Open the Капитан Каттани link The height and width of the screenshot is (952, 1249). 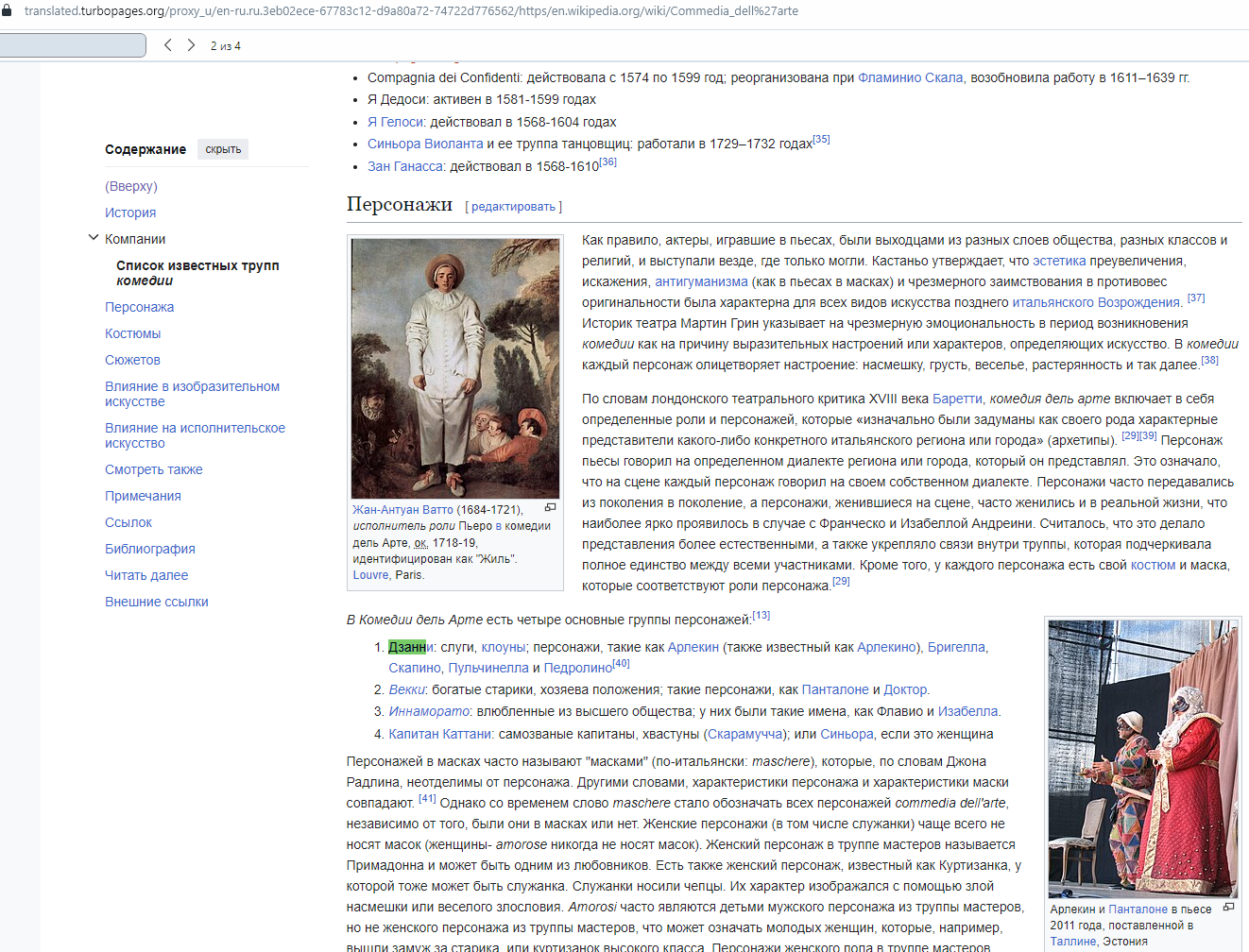(x=439, y=734)
